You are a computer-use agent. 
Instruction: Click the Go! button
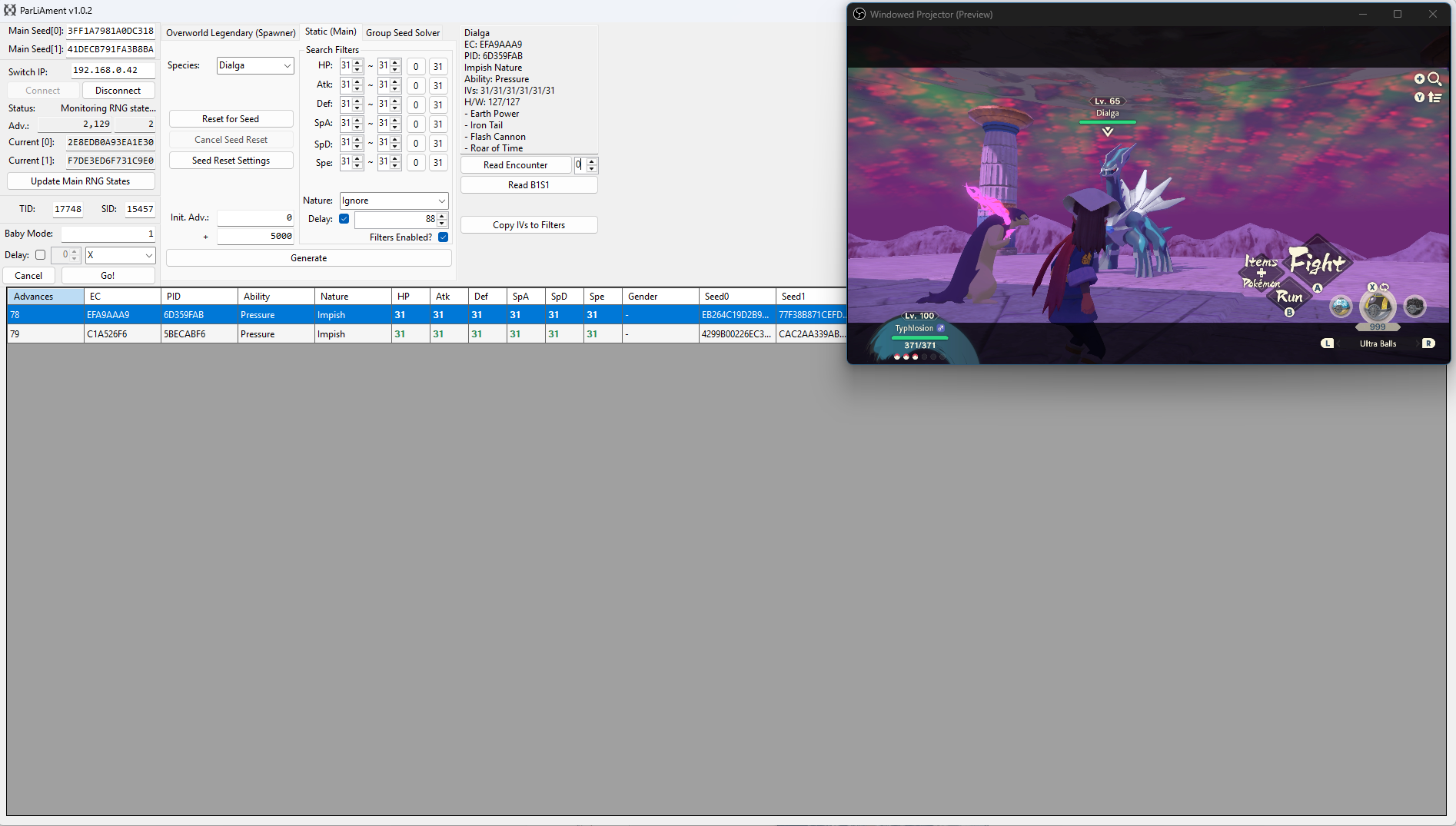pos(108,276)
